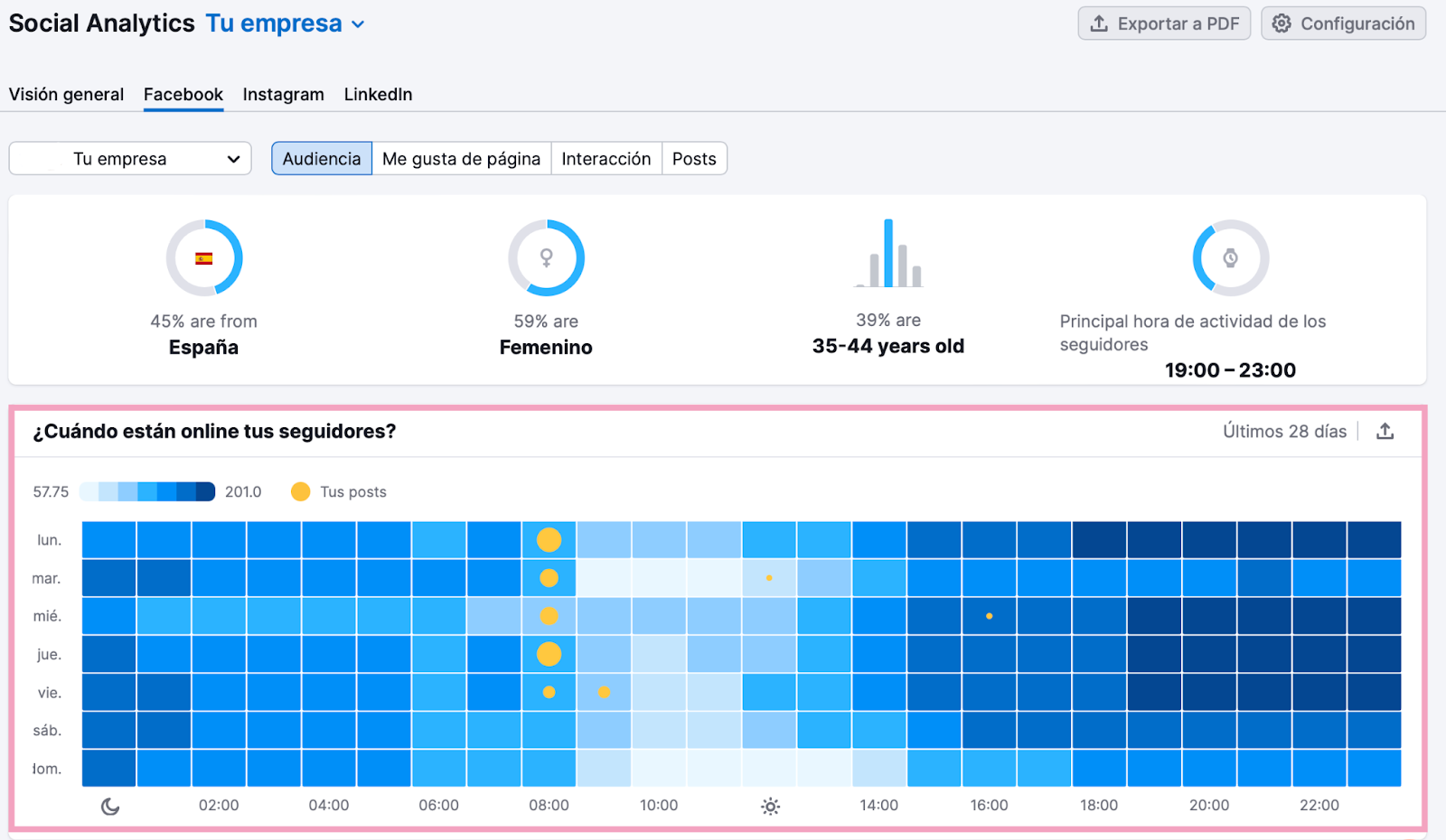This screenshot has width=1446, height=840.
Task: Export the followers online heatmap
Action: pos(1385,432)
